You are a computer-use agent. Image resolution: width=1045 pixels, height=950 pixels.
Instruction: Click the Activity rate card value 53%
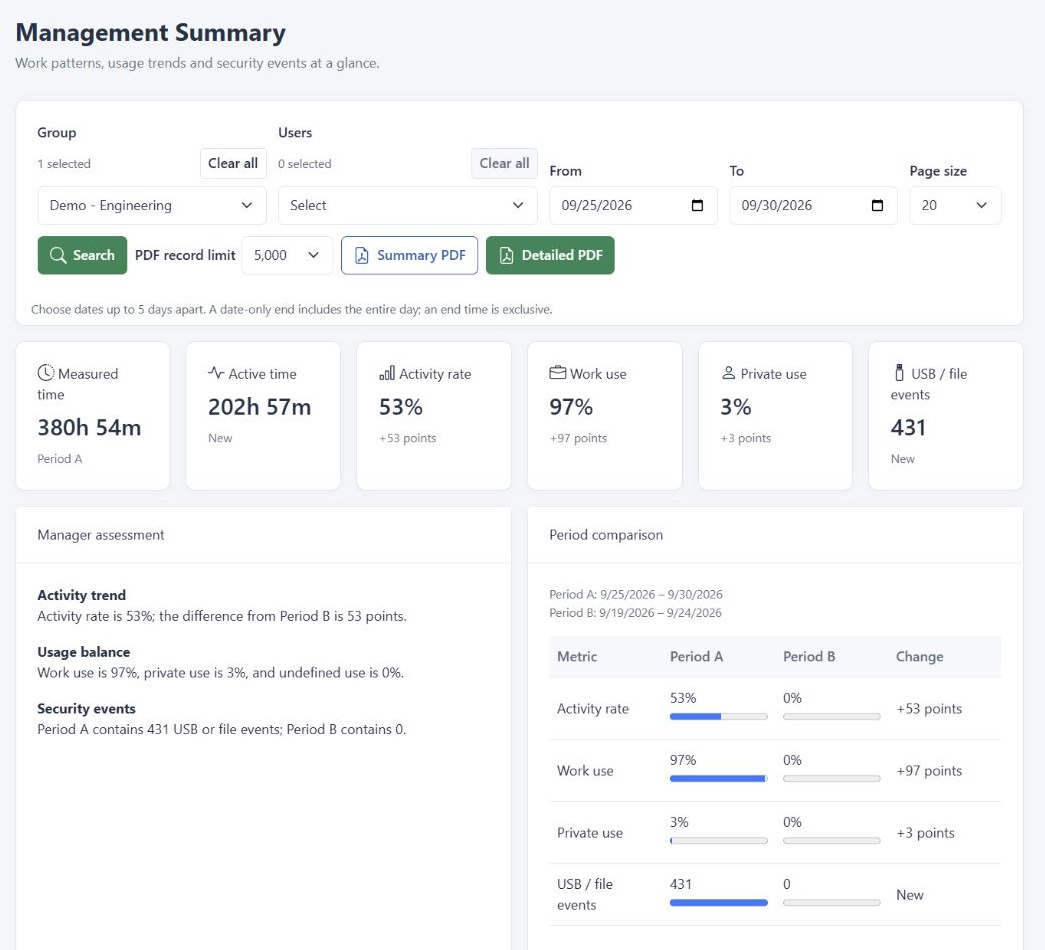pos(401,407)
